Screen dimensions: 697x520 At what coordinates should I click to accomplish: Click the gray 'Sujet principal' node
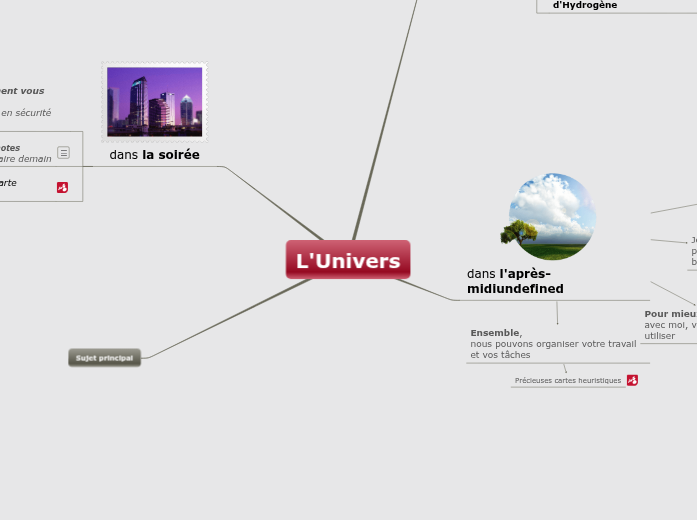[104, 357]
